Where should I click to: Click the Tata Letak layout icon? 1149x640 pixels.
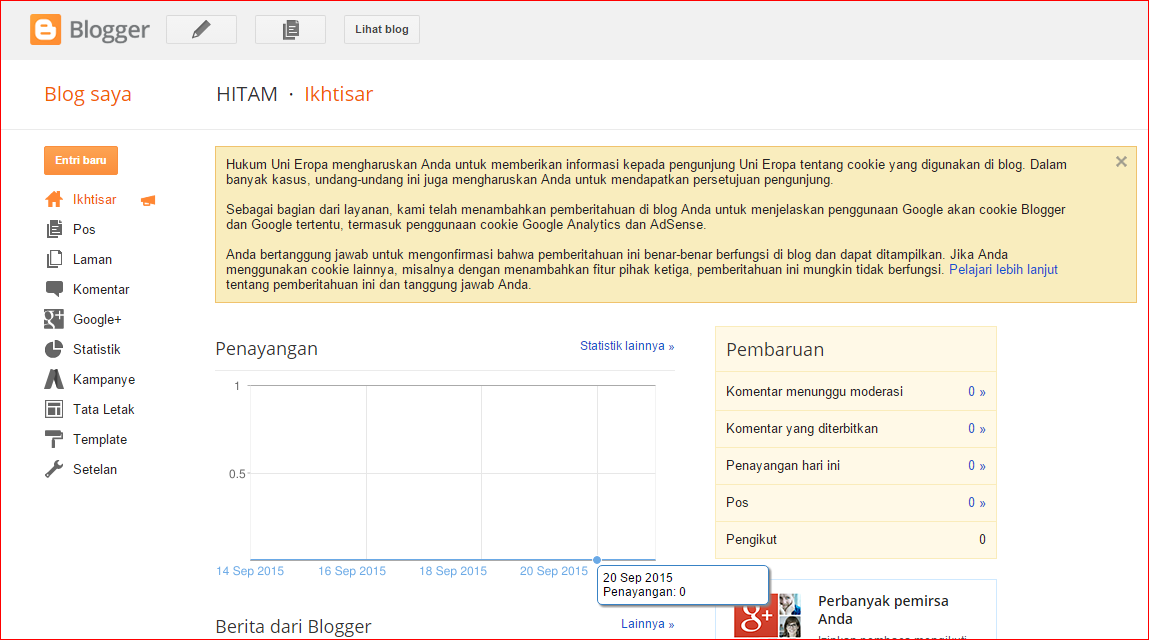[x=53, y=409]
